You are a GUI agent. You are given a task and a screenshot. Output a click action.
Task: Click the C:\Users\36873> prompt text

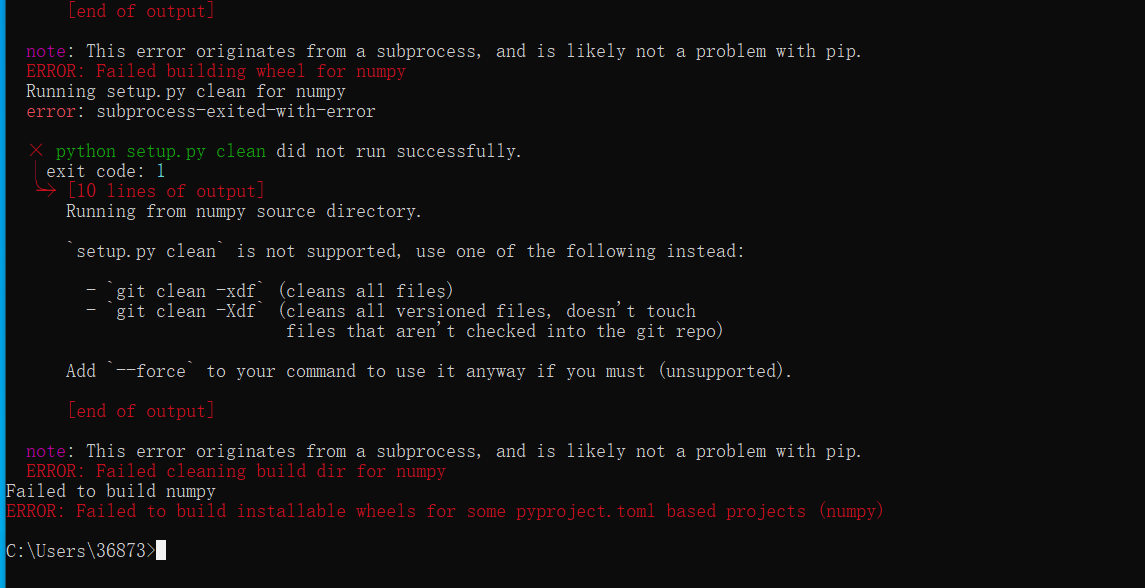click(x=80, y=551)
